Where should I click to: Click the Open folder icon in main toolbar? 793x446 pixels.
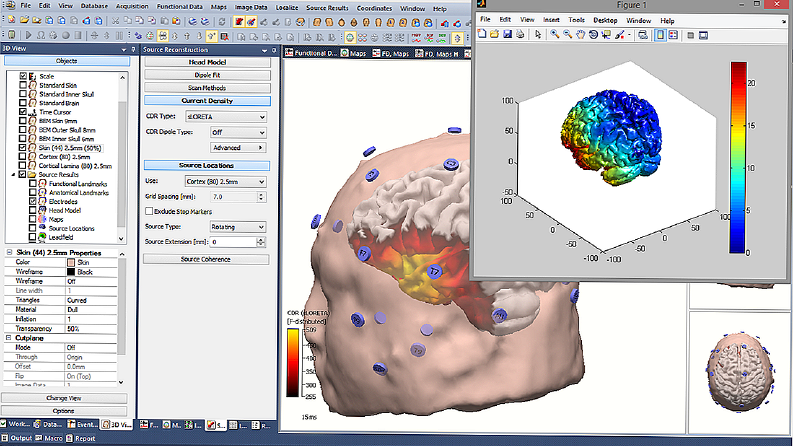click(x=24, y=21)
